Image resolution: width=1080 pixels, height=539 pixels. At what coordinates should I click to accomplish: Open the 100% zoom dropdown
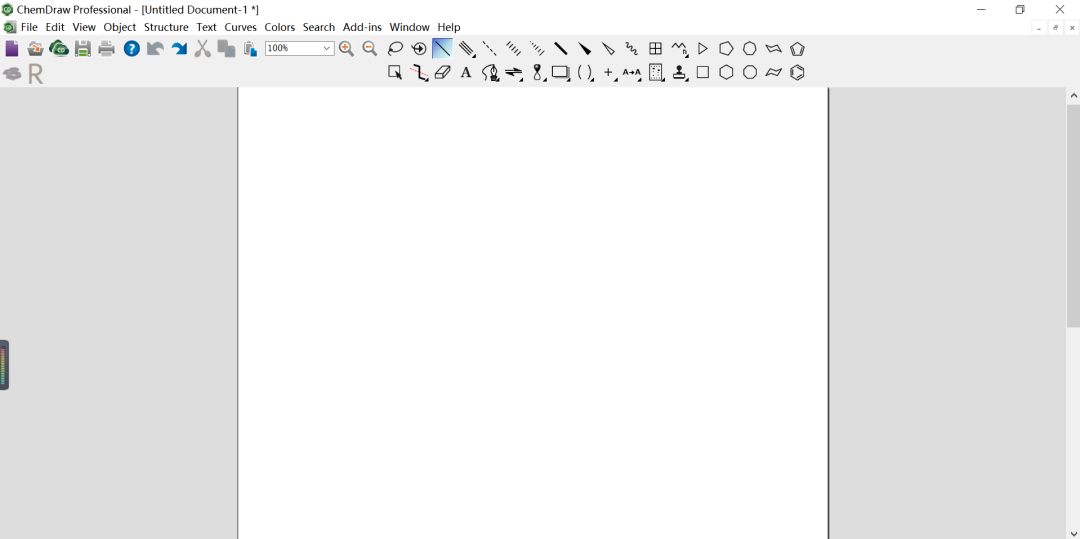tap(326, 48)
